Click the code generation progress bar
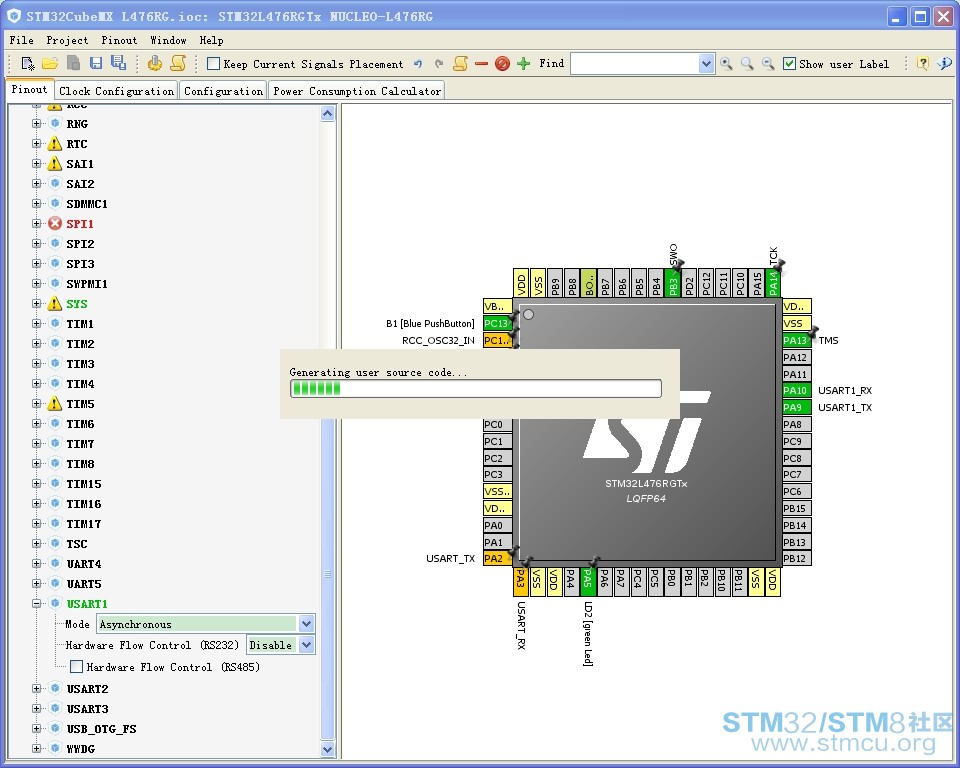The image size is (960, 768). tap(476, 388)
